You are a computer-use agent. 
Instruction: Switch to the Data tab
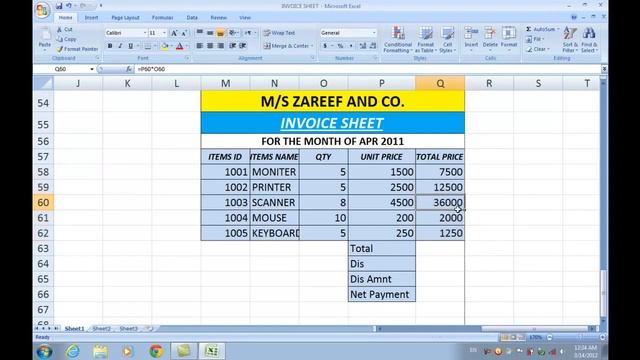192,18
